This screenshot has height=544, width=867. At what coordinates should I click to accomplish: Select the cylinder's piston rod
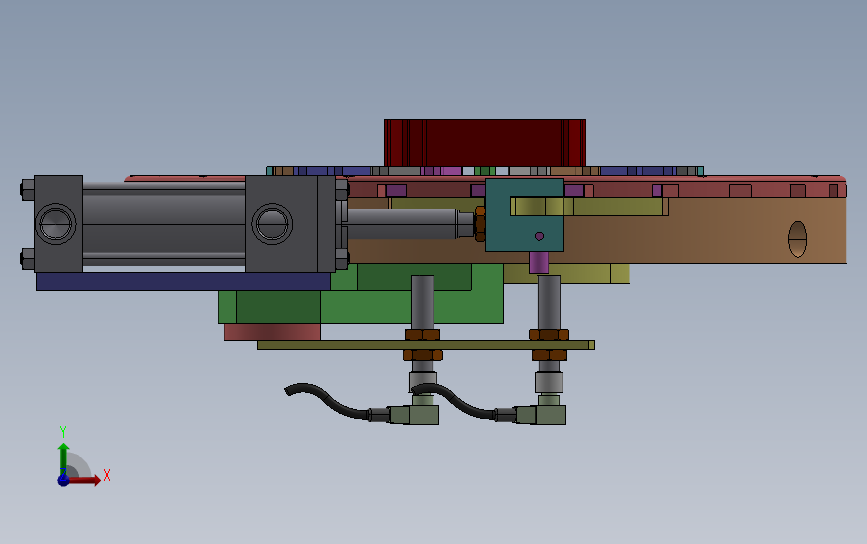click(x=403, y=224)
